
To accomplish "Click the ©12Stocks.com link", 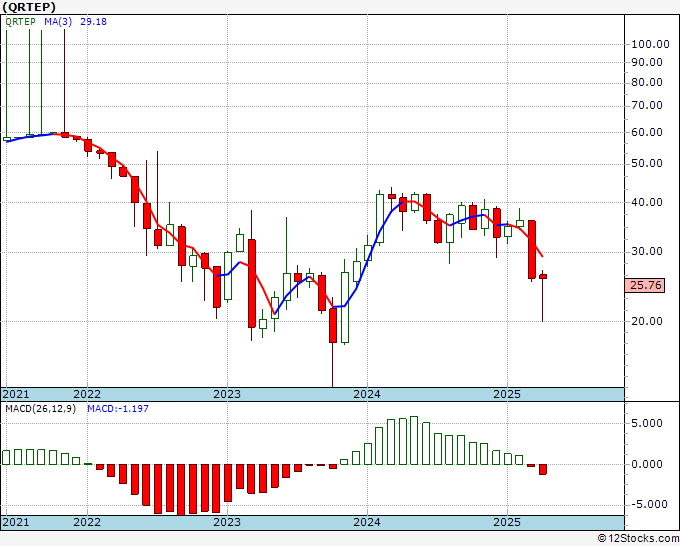I will 638,539.
